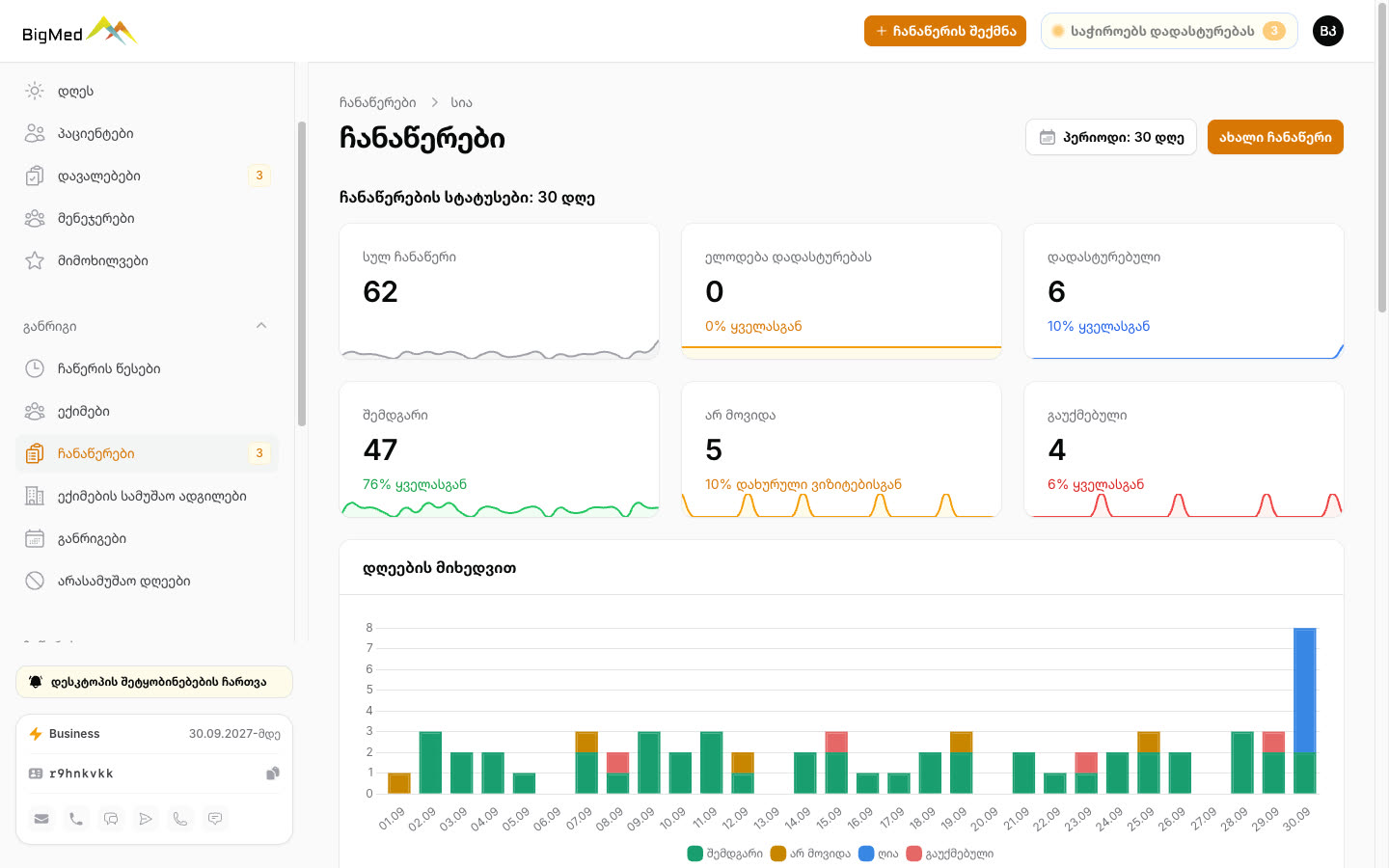This screenshot has height=868, width=1389.
Task: Toggle the არ მოვიდა series in the chart legend
Action: click(x=810, y=854)
